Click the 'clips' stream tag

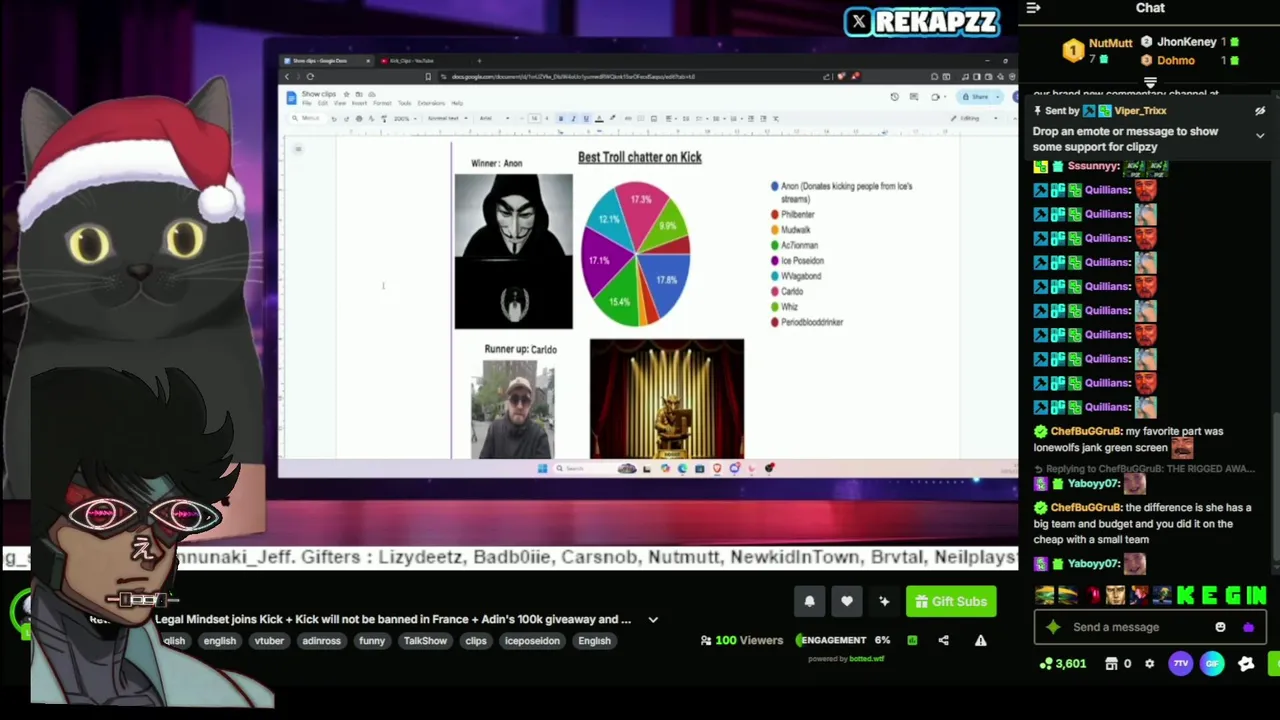[476, 641]
